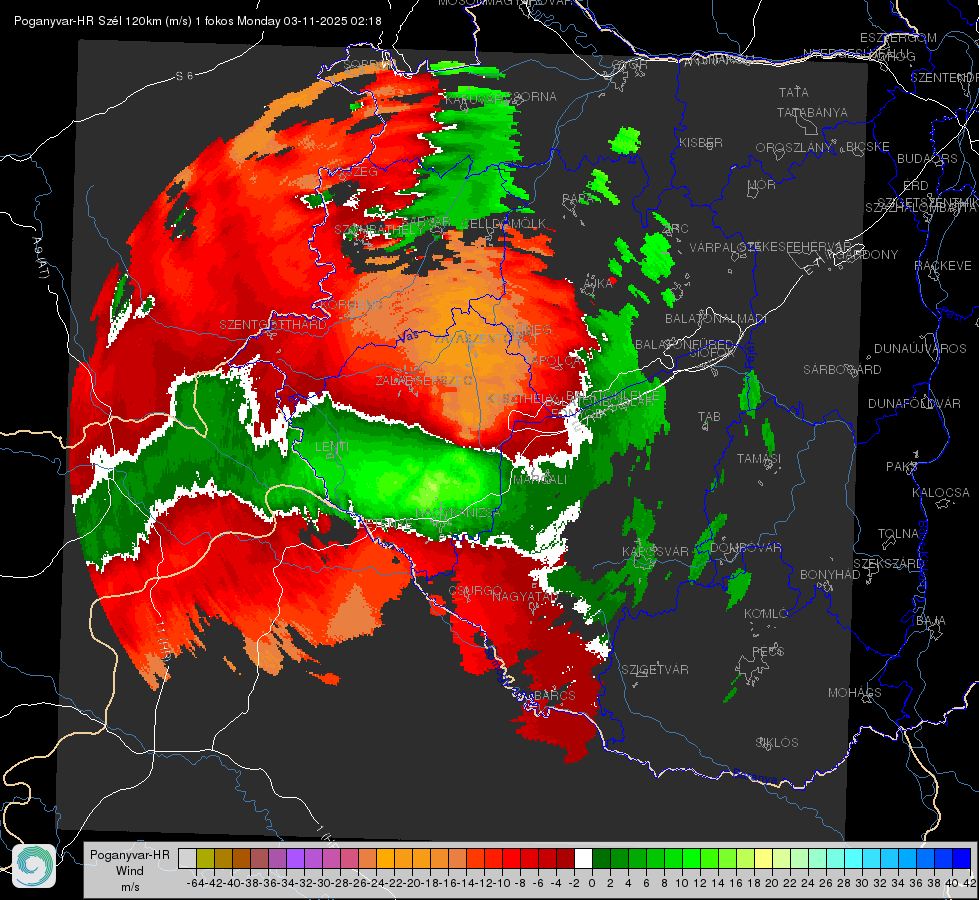The image size is (979, 900).
Task: Click the SZEKSZARD label
Action: [x=888, y=563]
